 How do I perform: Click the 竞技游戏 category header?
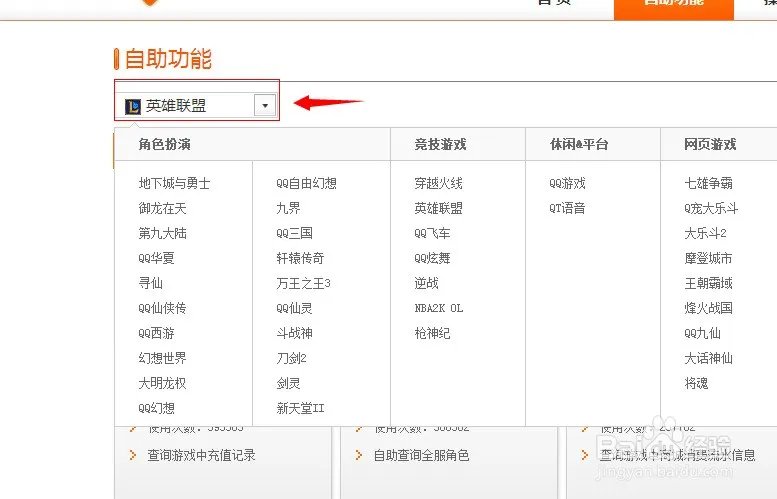441,144
